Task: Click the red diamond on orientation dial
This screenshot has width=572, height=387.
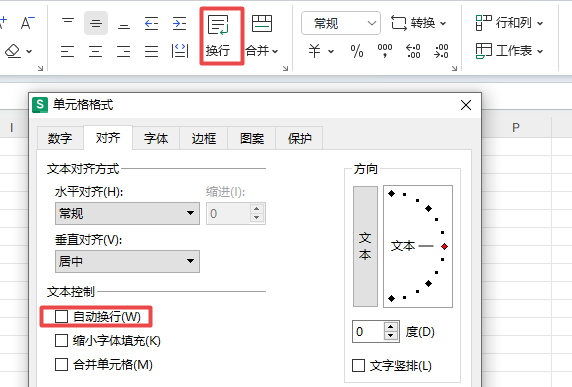Action: click(x=444, y=247)
